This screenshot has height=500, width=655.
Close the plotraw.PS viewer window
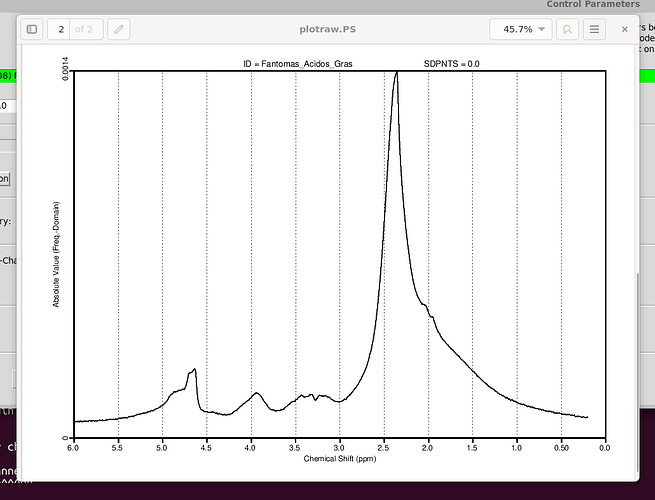(x=625, y=30)
